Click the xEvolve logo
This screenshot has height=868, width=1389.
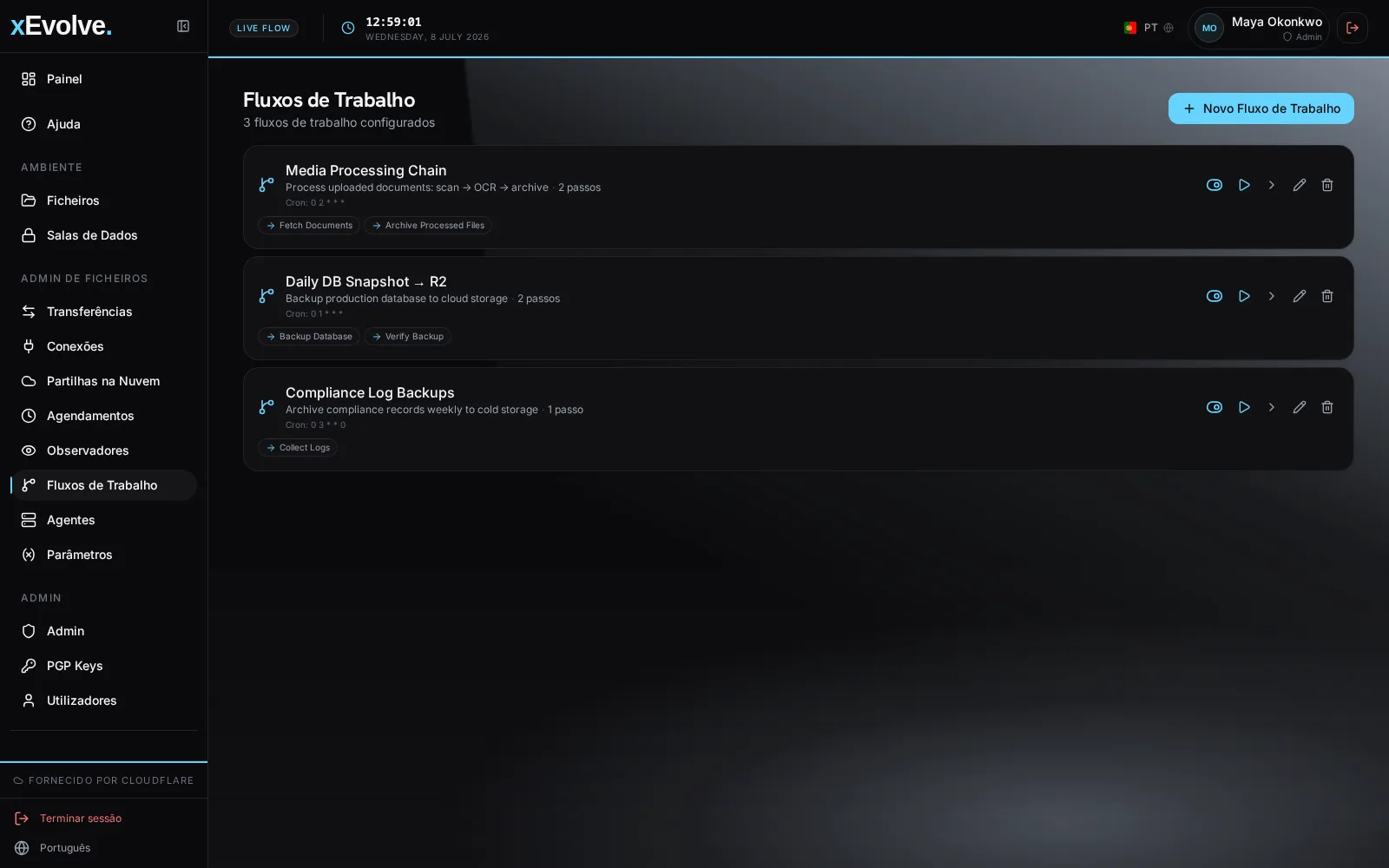(x=61, y=26)
